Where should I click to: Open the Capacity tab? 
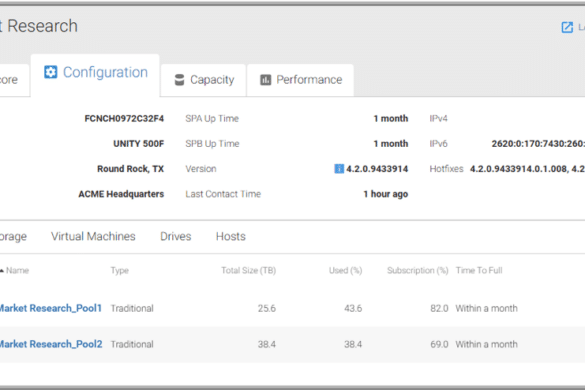[x=203, y=80]
